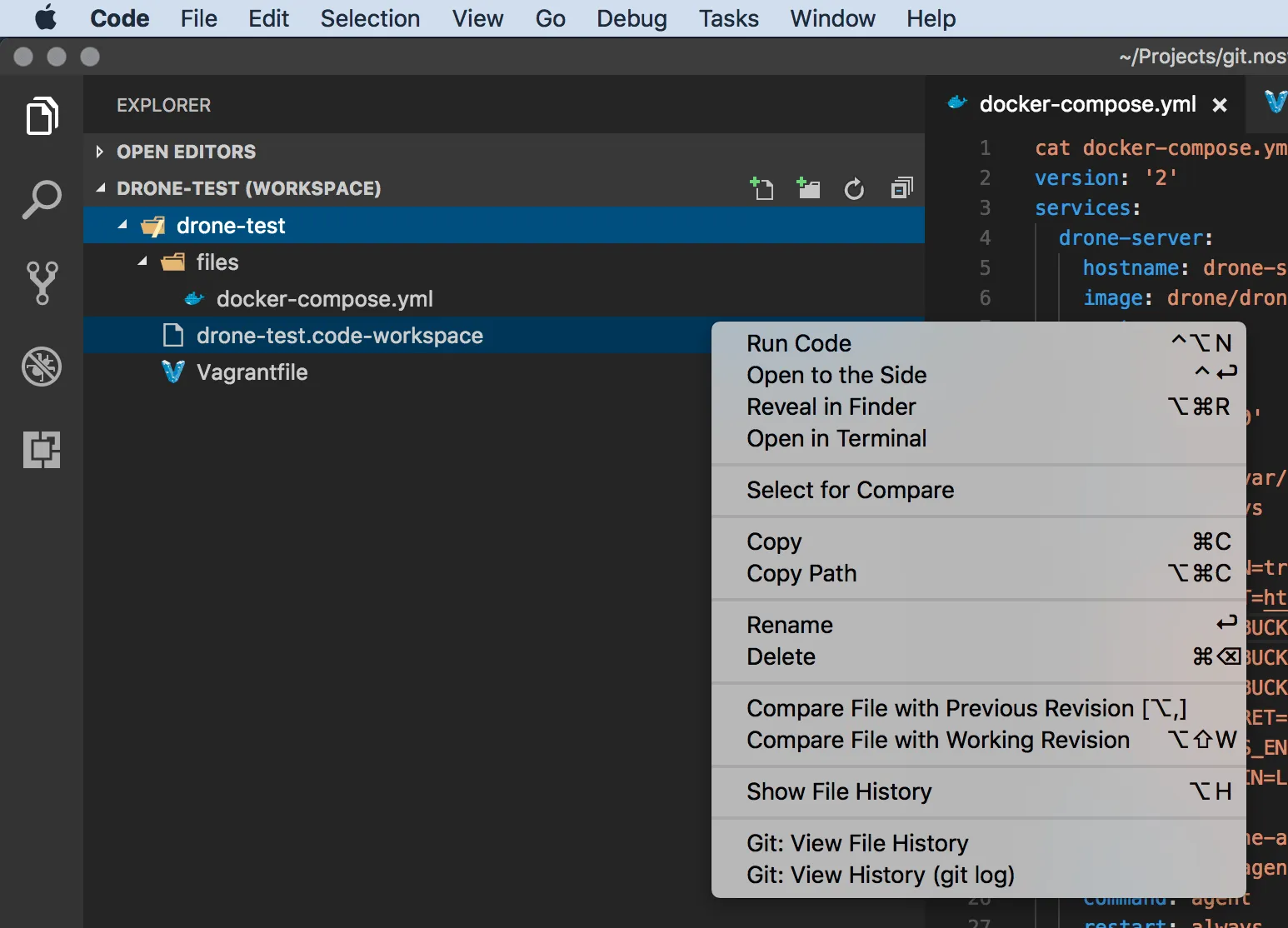1288x928 pixels.
Task: Close the docker-compose.yml editor tab
Action: [x=1220, y=105]
